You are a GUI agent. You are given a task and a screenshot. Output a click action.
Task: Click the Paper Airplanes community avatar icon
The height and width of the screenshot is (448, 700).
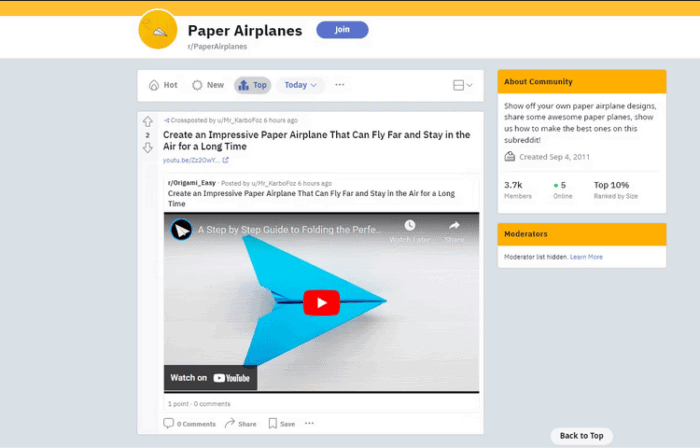point(158,29)
